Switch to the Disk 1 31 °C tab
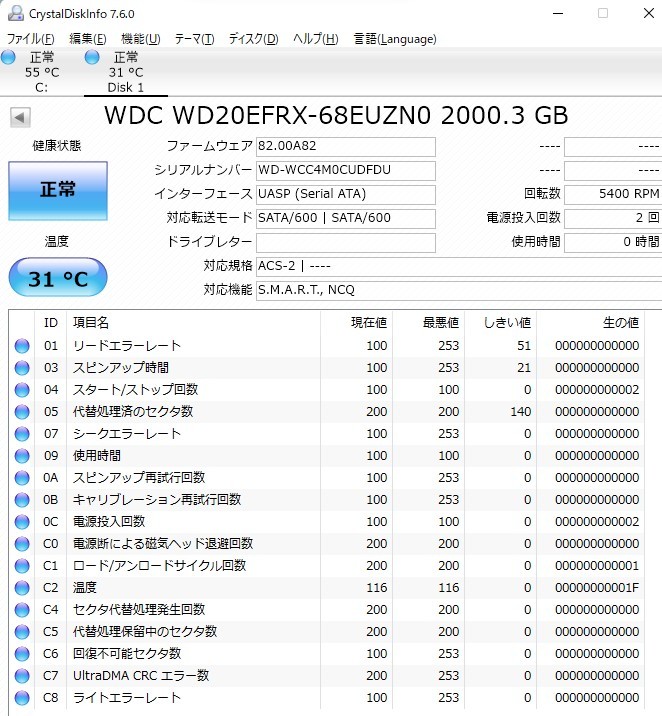The height and width of the screenshot is (716, 662). pyautogui.click(x=126, y=72)
